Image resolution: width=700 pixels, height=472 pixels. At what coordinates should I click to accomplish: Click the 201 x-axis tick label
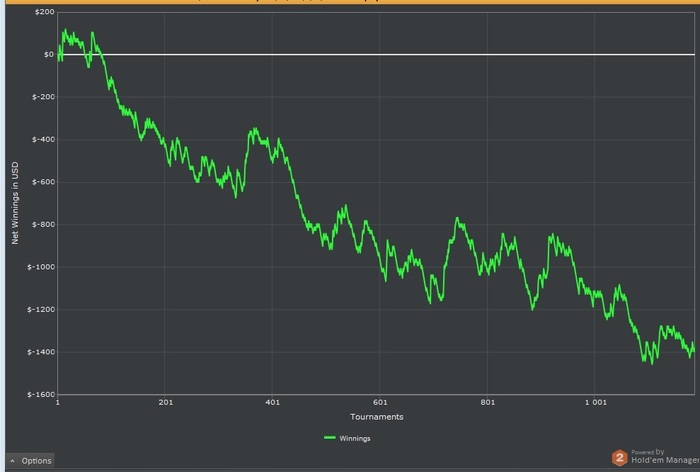coord(165,402)
